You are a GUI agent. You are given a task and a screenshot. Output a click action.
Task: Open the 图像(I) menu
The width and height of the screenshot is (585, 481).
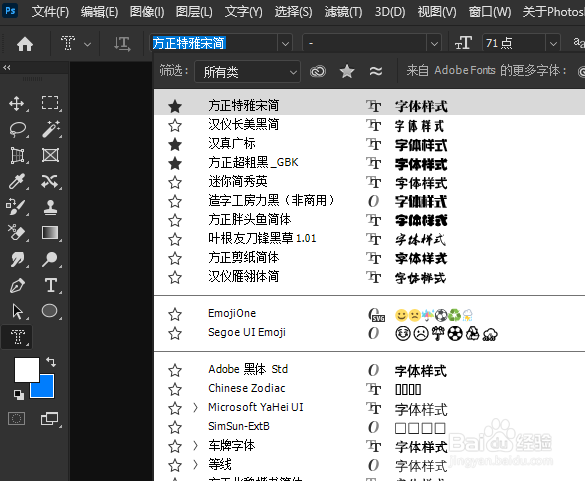147,12
